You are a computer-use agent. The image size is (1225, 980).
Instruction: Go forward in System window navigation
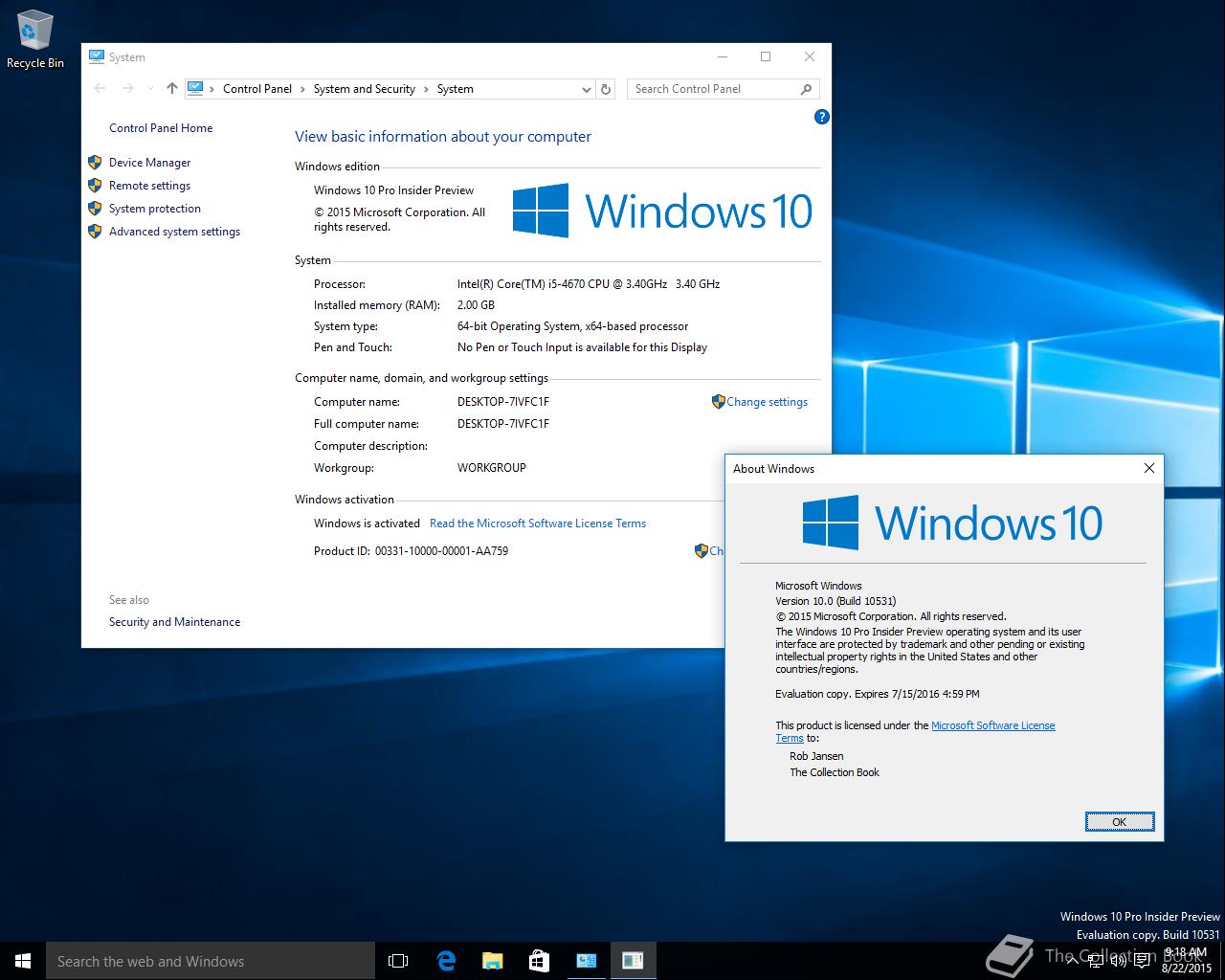[x=128, y=88]
